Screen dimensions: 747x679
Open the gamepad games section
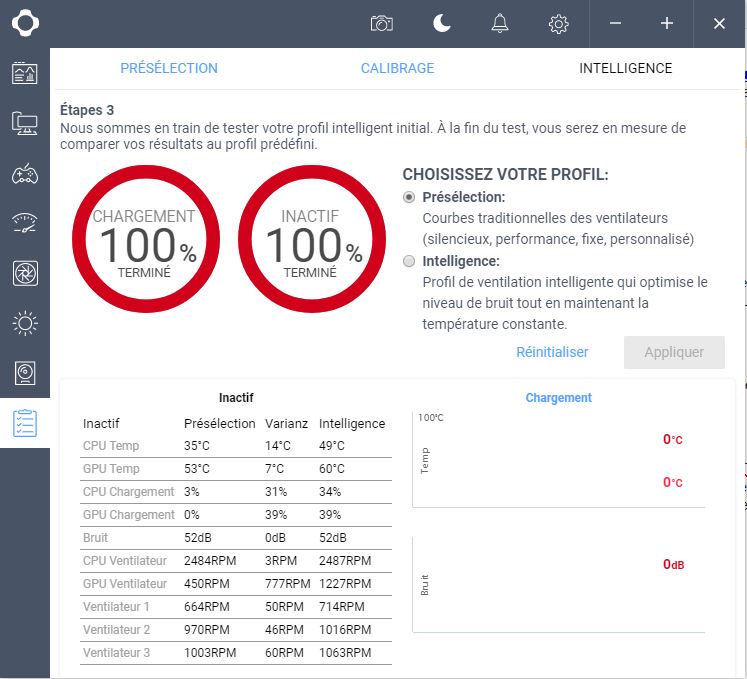coord(25,174)
